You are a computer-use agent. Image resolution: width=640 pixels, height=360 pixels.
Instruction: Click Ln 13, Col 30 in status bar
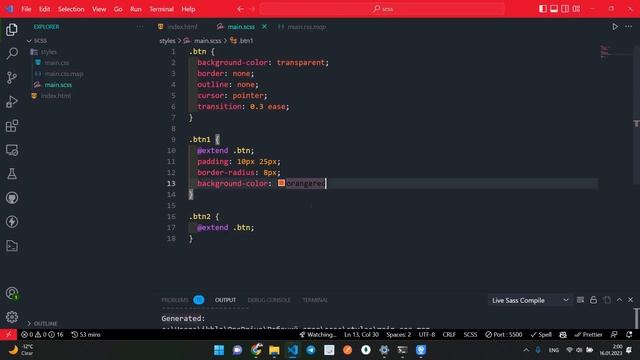click(361, 334)
